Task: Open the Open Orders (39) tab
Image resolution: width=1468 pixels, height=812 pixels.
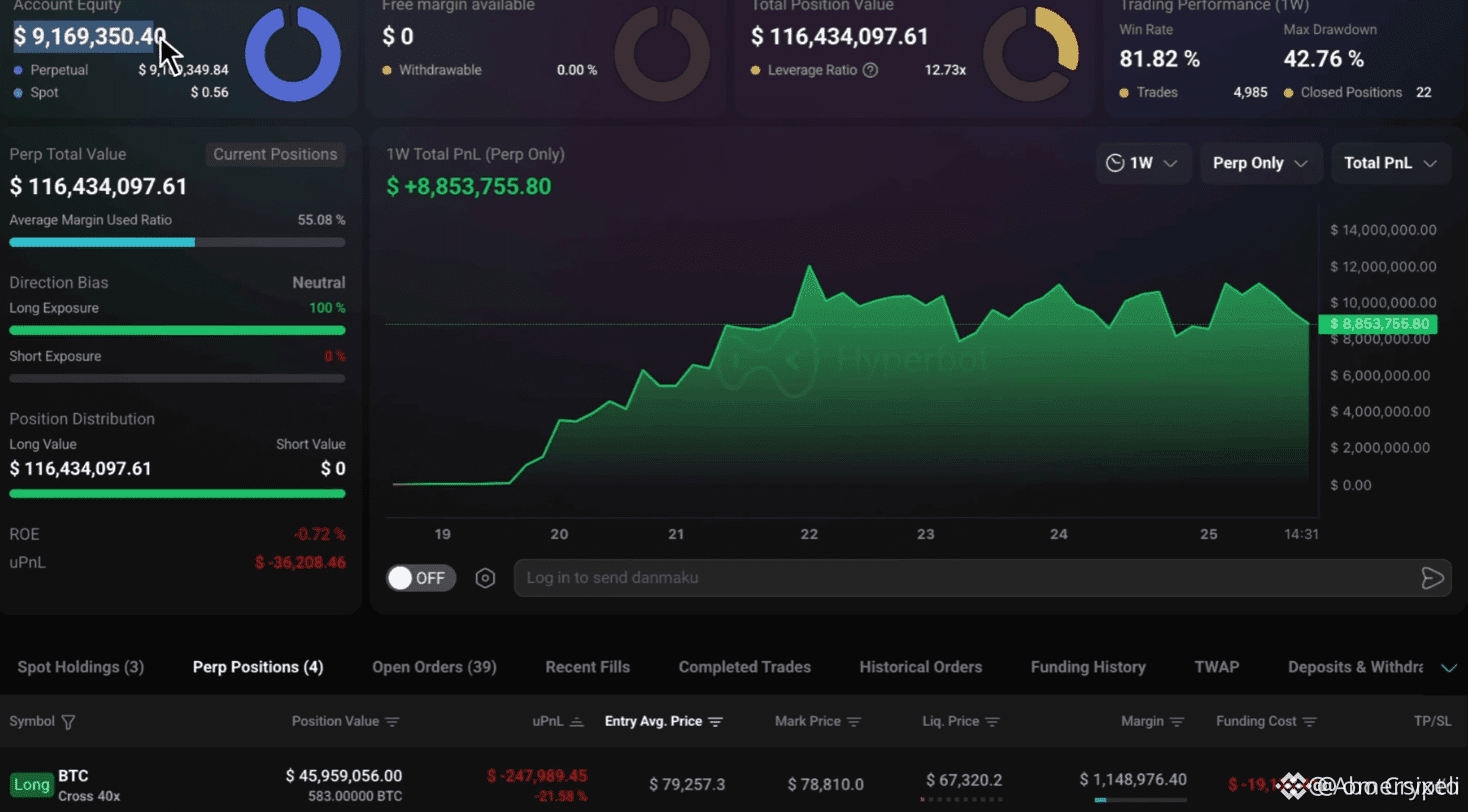Action: tap(434, 667)
